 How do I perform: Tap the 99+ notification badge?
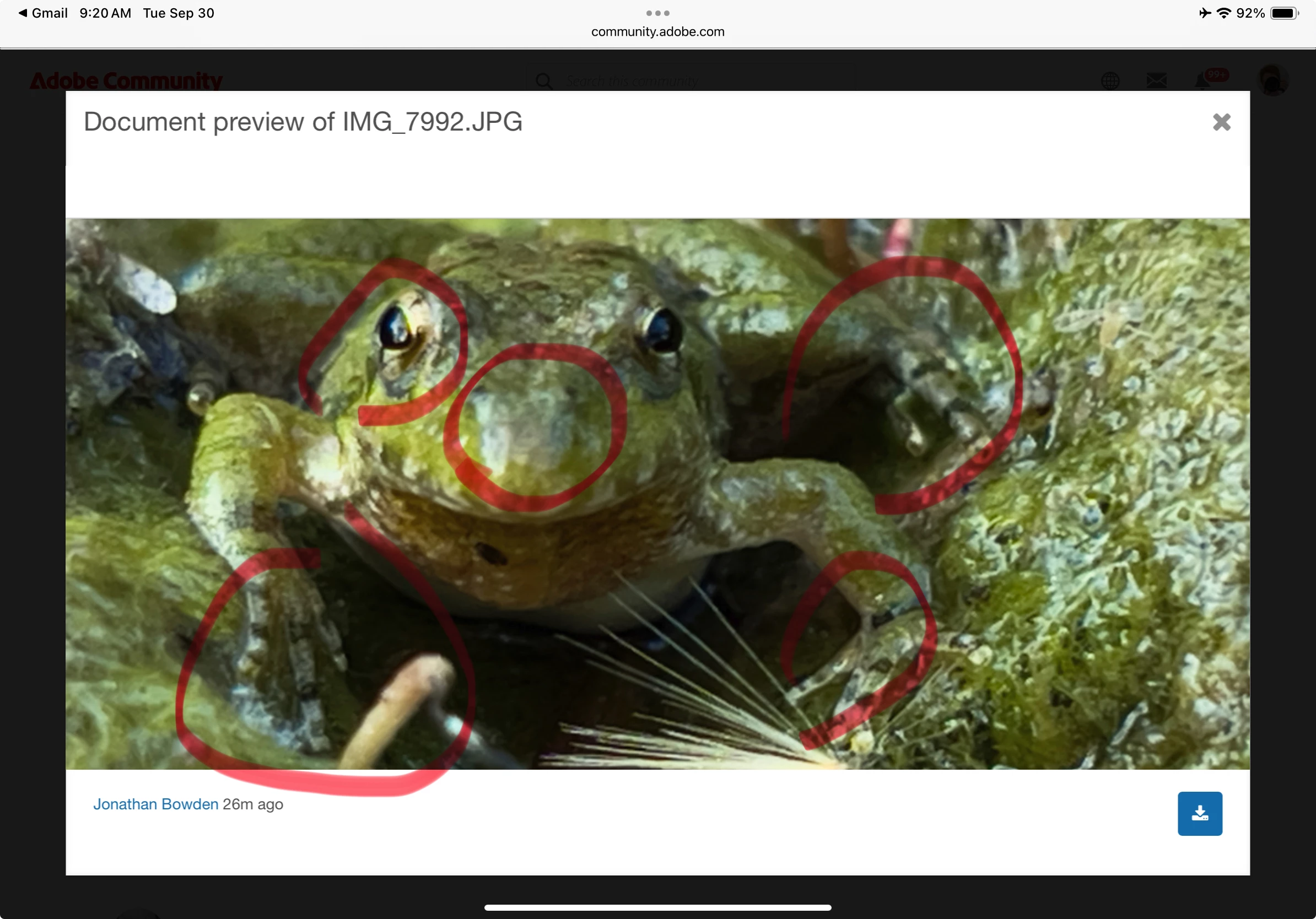tap(1216, 74)
